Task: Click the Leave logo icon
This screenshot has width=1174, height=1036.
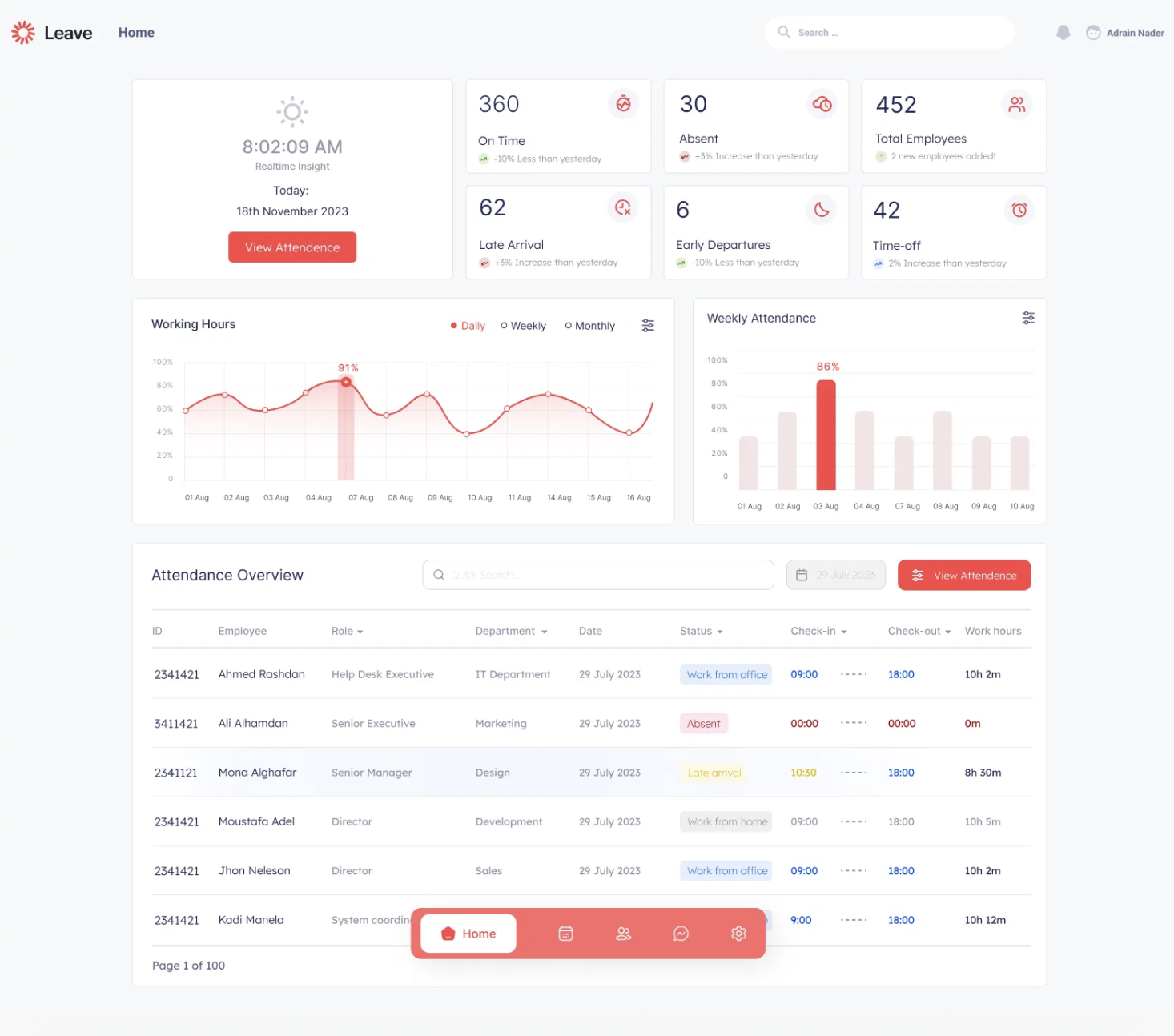Action: (x=23, y=33)
